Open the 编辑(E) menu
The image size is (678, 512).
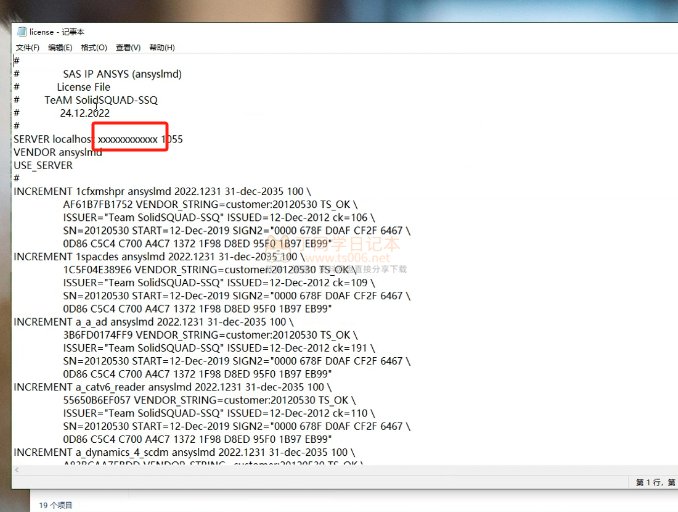point(60,48)
